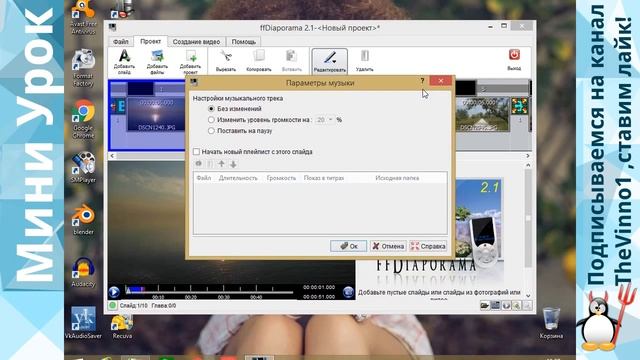The width and height of the screenshot is (640, 360).
Task: Click the Исходная папка column header
Action: [397, 178]
